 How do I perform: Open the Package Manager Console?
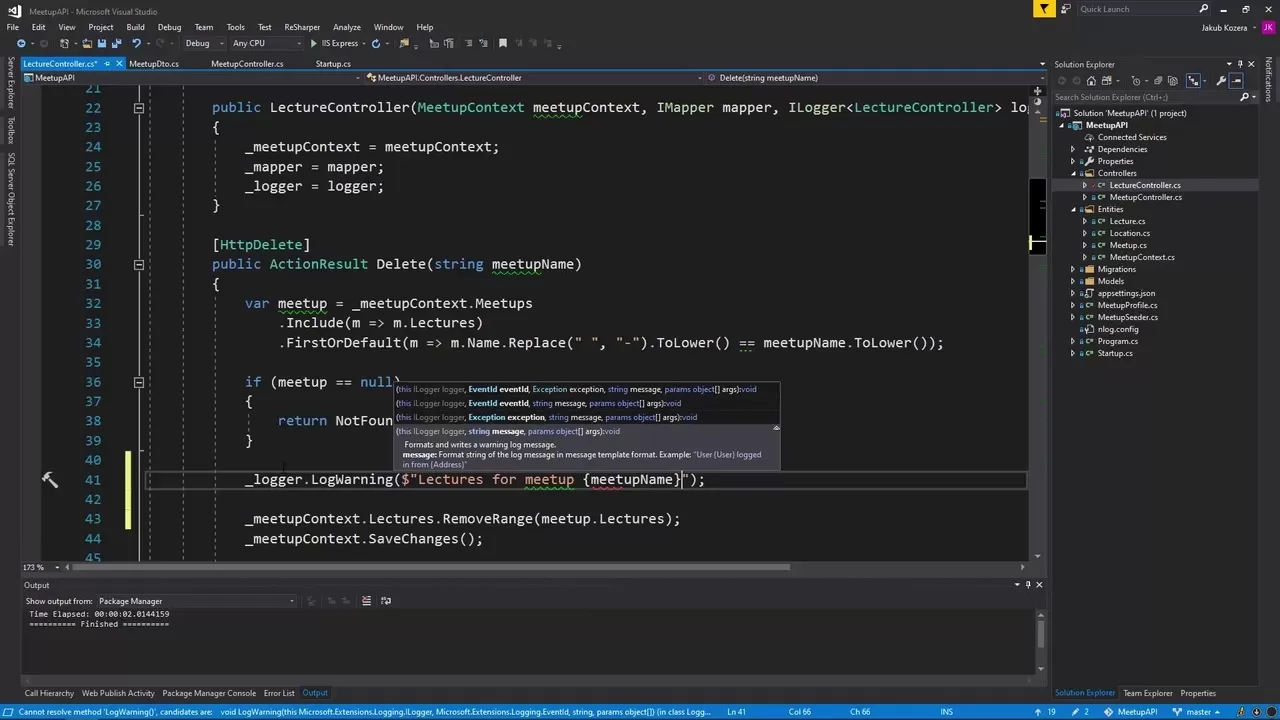[209, 692]
